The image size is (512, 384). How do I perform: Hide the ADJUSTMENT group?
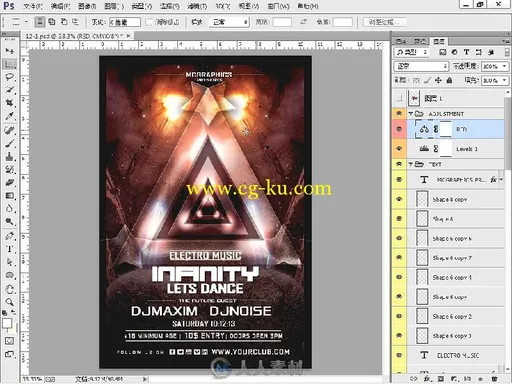(399, 114)
